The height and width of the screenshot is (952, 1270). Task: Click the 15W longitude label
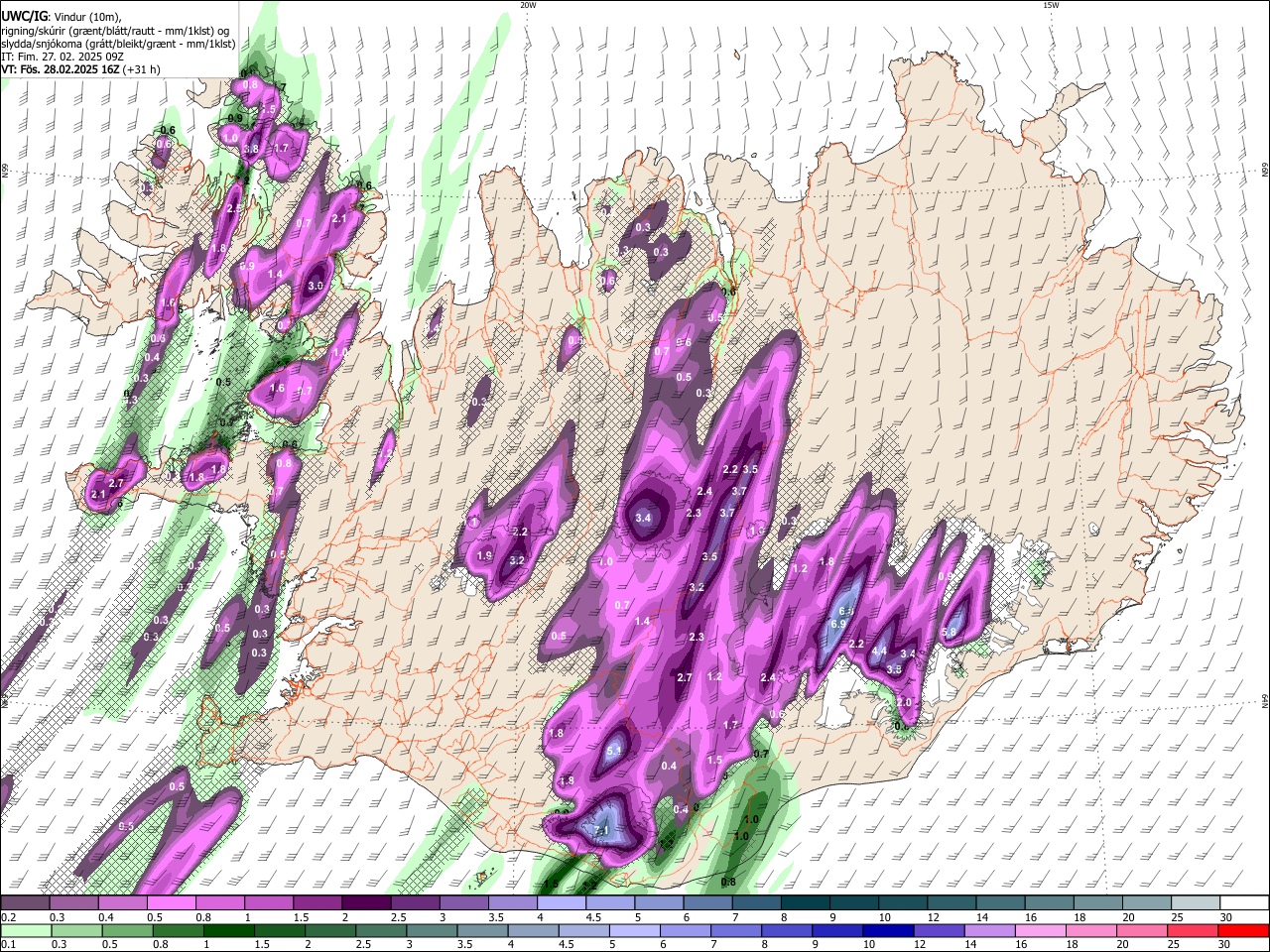1051,5
